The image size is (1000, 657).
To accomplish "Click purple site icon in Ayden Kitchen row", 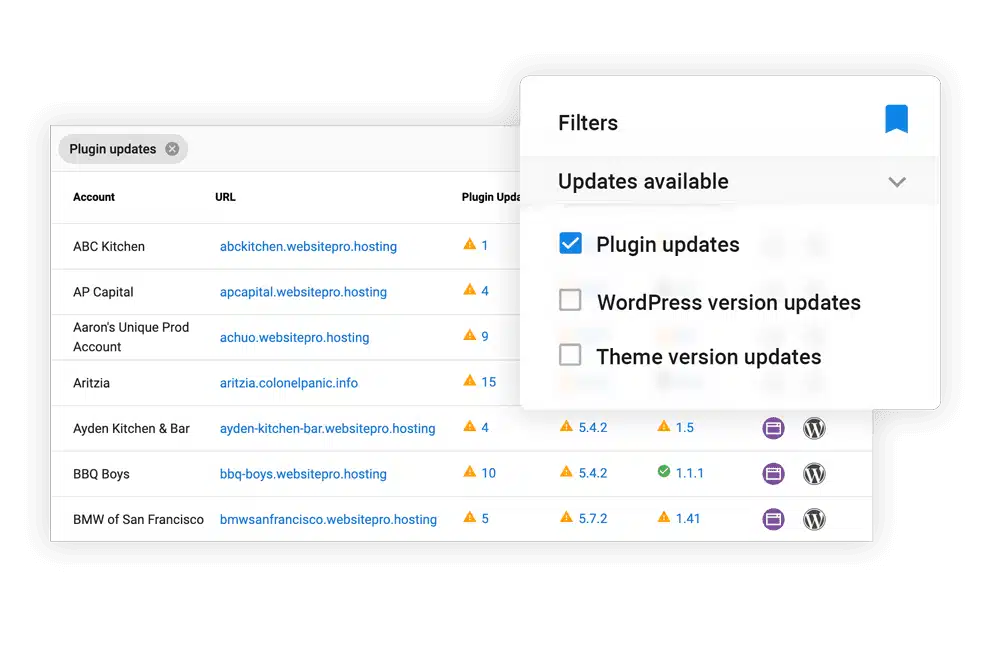I will [x=773, y=428].
